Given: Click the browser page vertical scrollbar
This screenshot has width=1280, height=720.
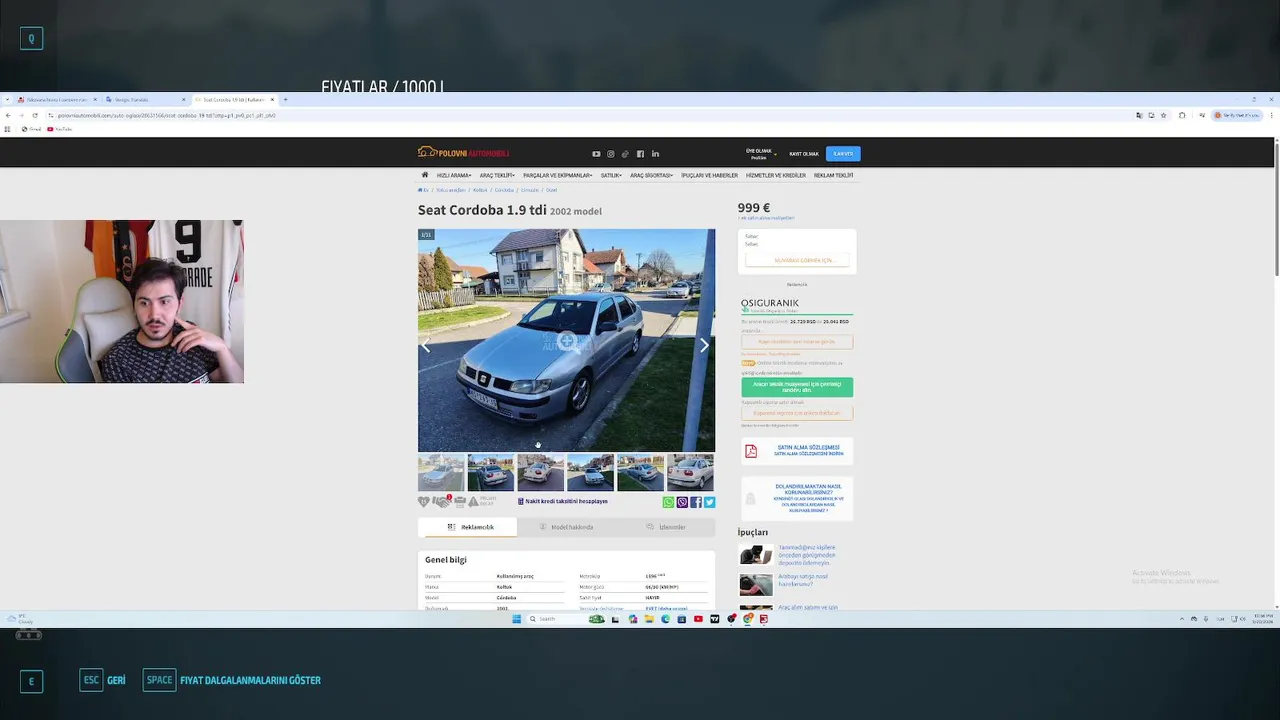Looking at the screenshot, I should click(x=1275, y=210).
